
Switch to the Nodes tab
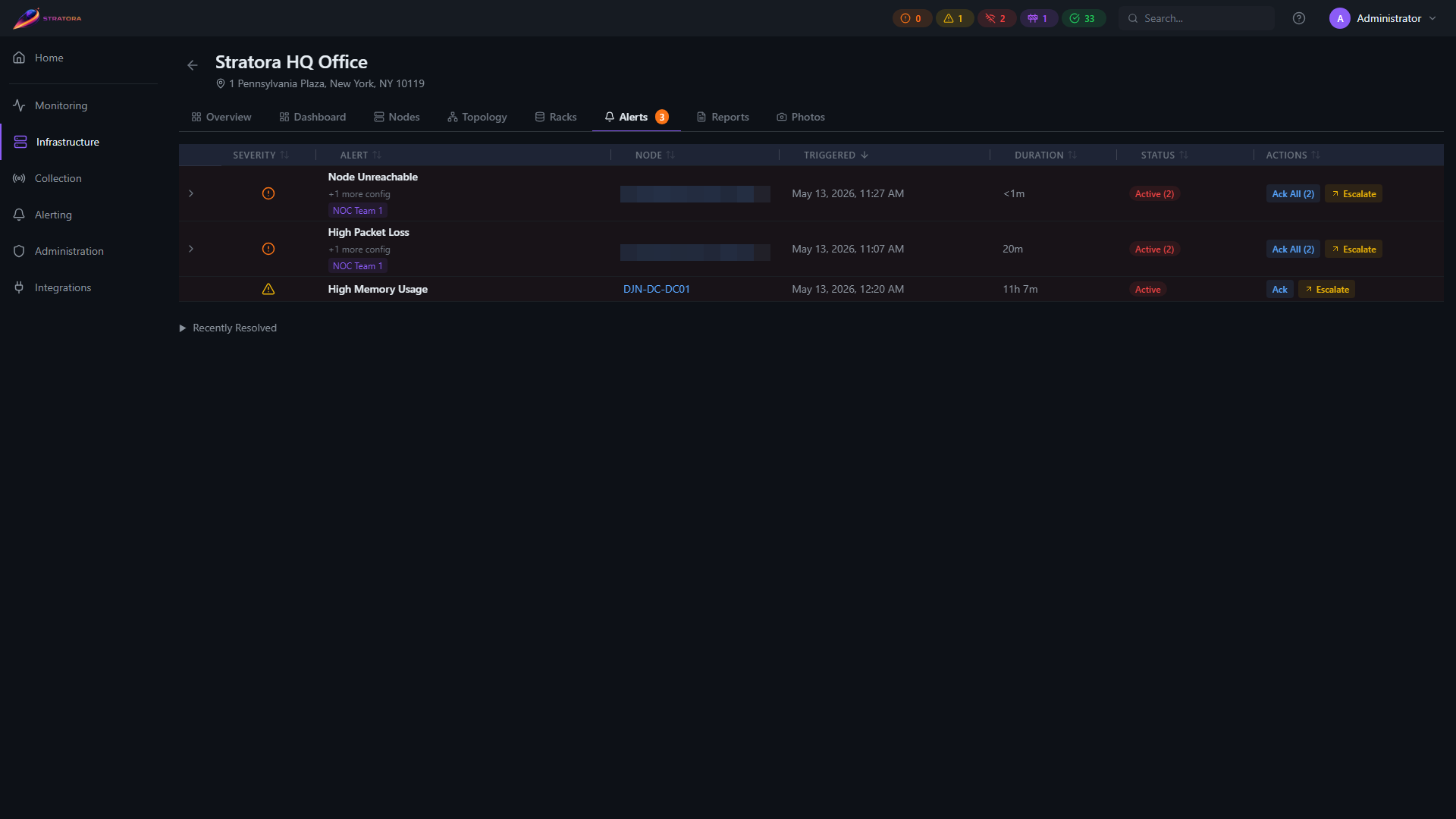pyautogui.click(x=397, y=117)
